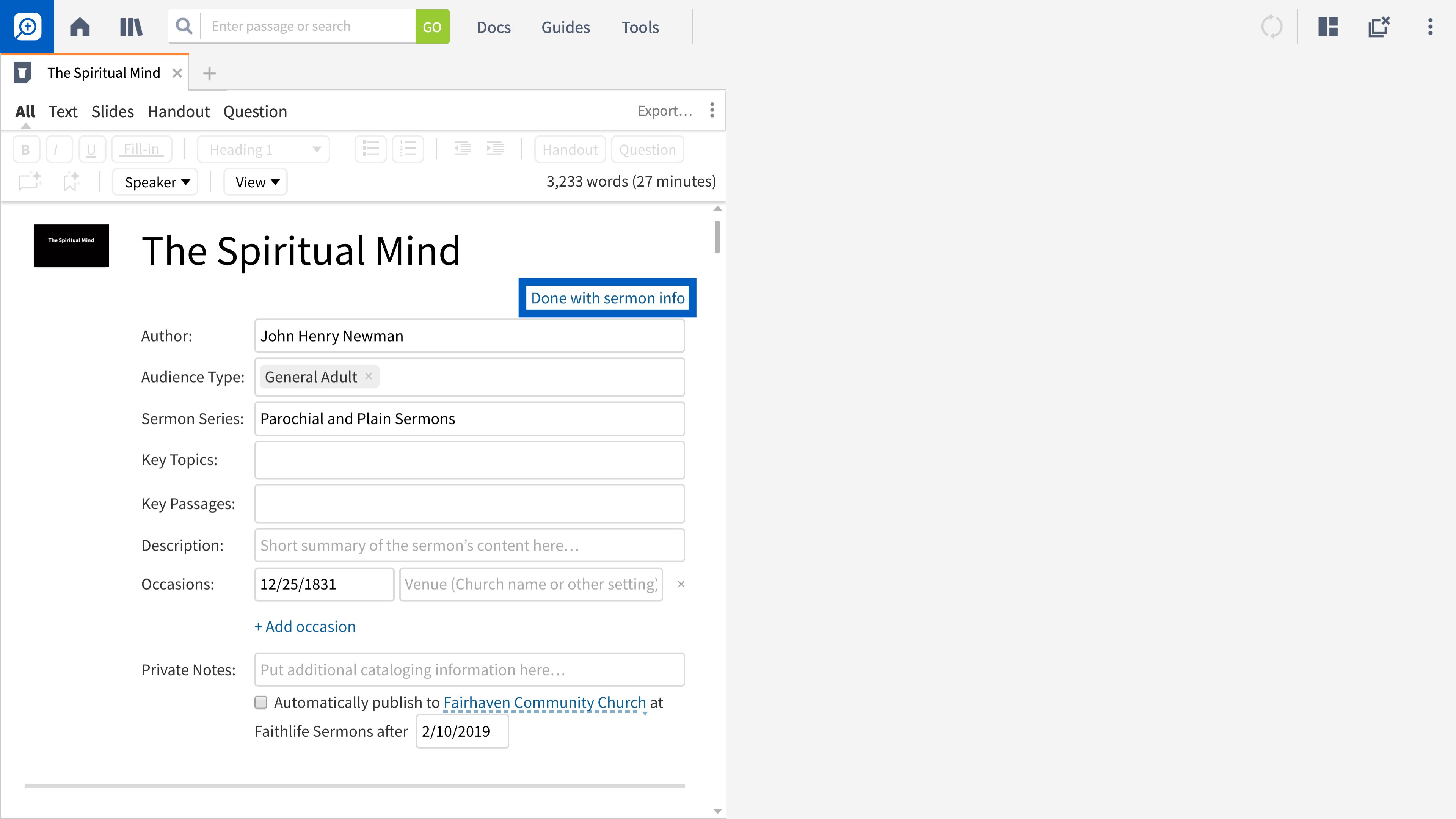Click the sermon title The Spiritual Mind
1456x819 pixels.
301,251
